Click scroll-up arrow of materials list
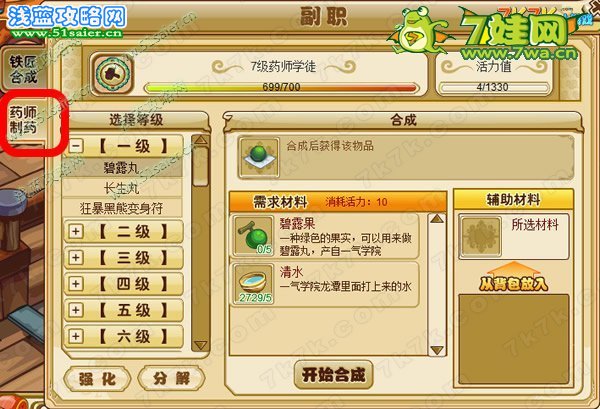 [437, 219]
